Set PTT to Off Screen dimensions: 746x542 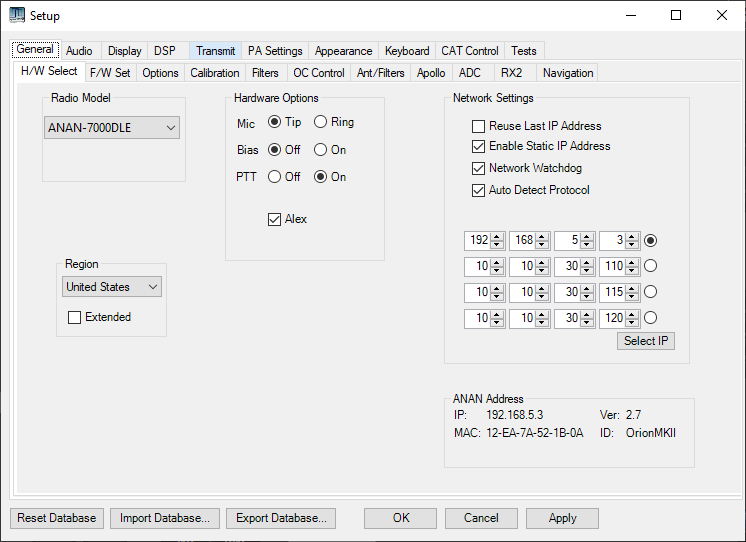click(274, 177)
